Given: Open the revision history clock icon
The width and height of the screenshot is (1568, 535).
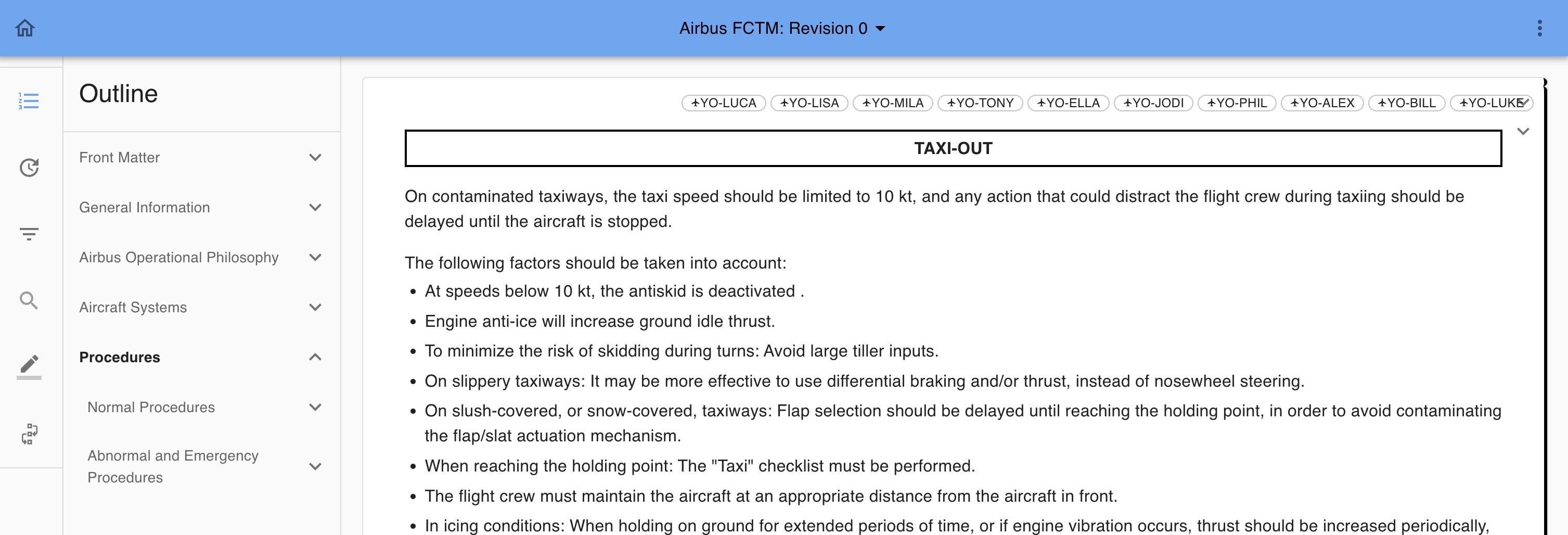Looking at the screenshot, I should (29, 168).
